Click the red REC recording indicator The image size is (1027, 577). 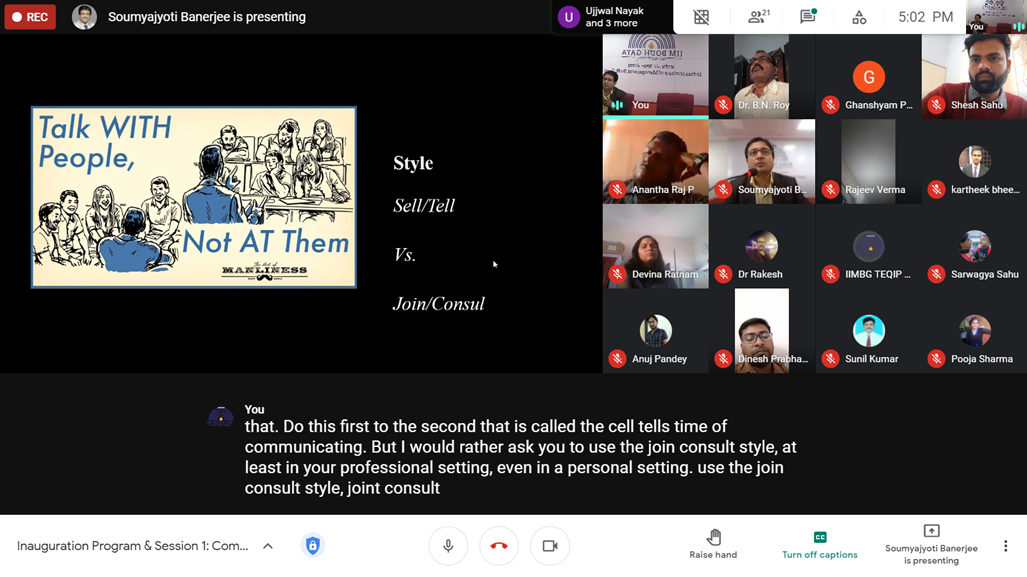[x=30, y=17]
